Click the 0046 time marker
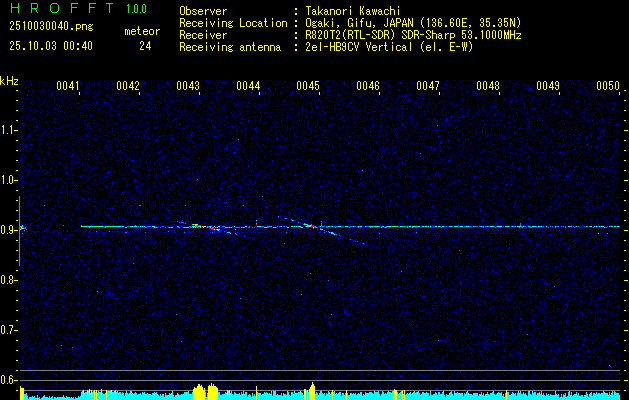629x400 pixels. point(368,86)
